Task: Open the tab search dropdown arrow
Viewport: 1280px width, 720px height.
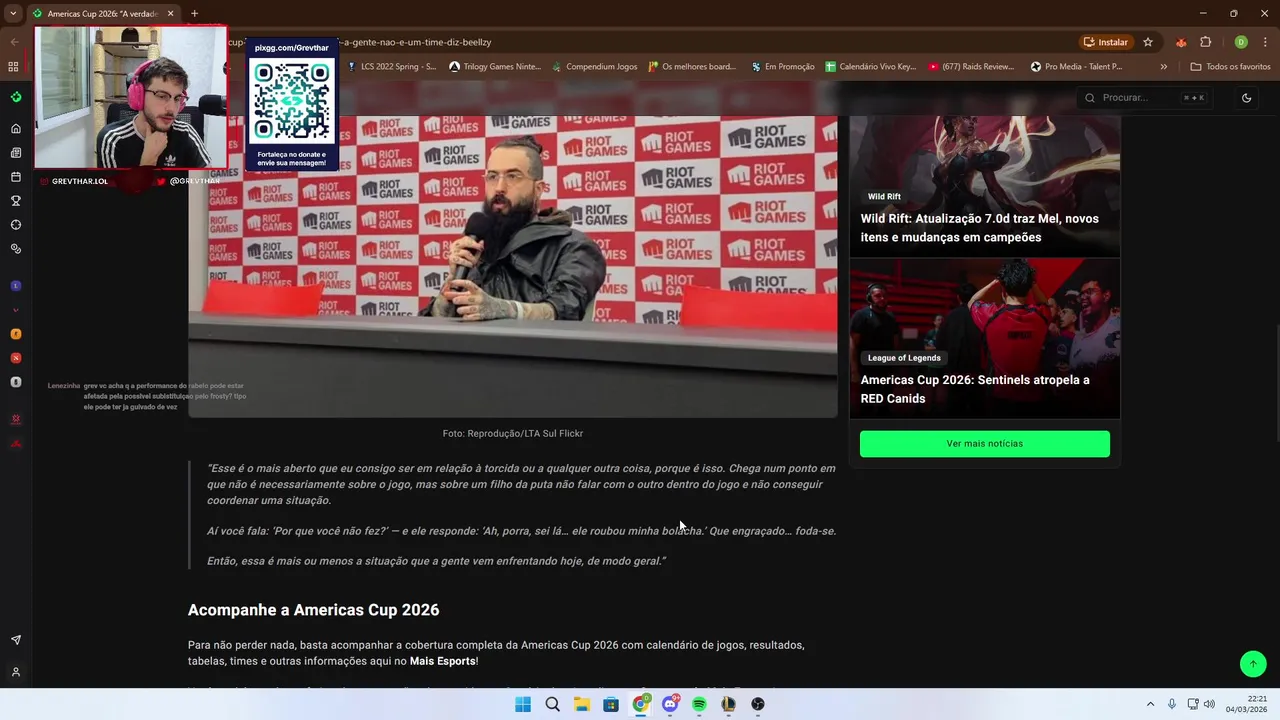Action: (13, 13)
